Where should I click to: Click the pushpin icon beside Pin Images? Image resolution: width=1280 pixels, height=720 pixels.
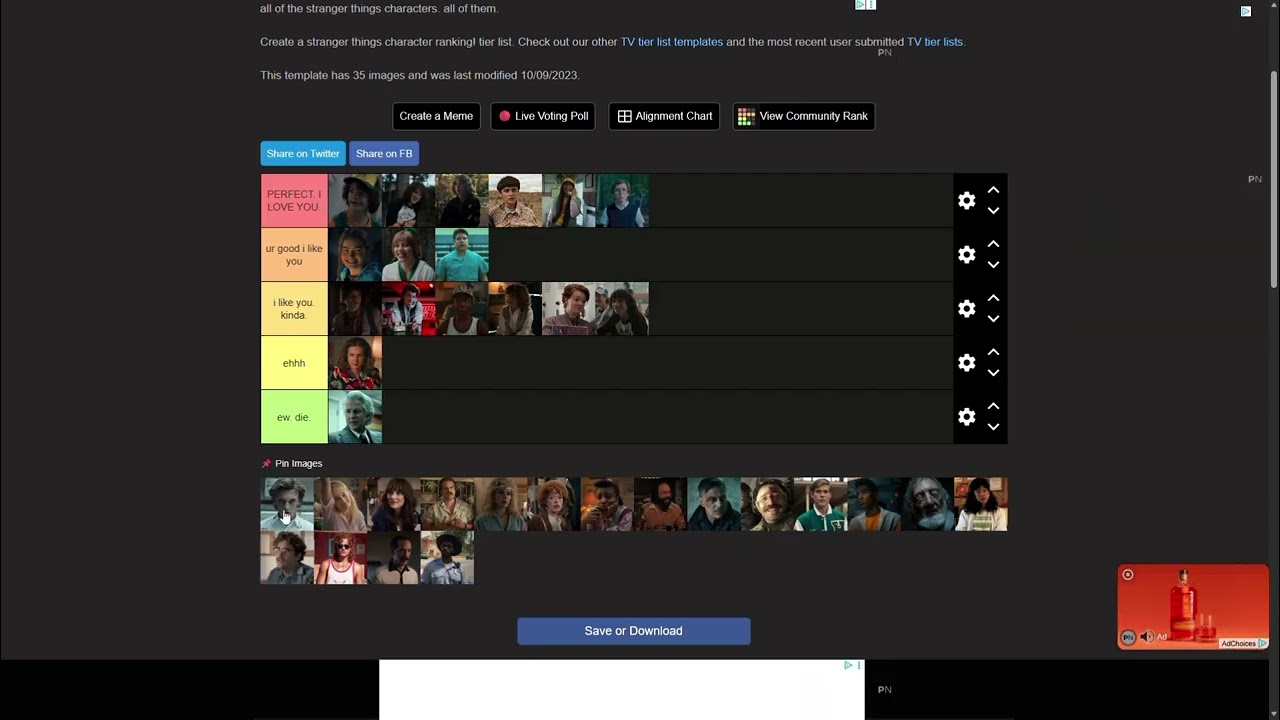(266, 464)
